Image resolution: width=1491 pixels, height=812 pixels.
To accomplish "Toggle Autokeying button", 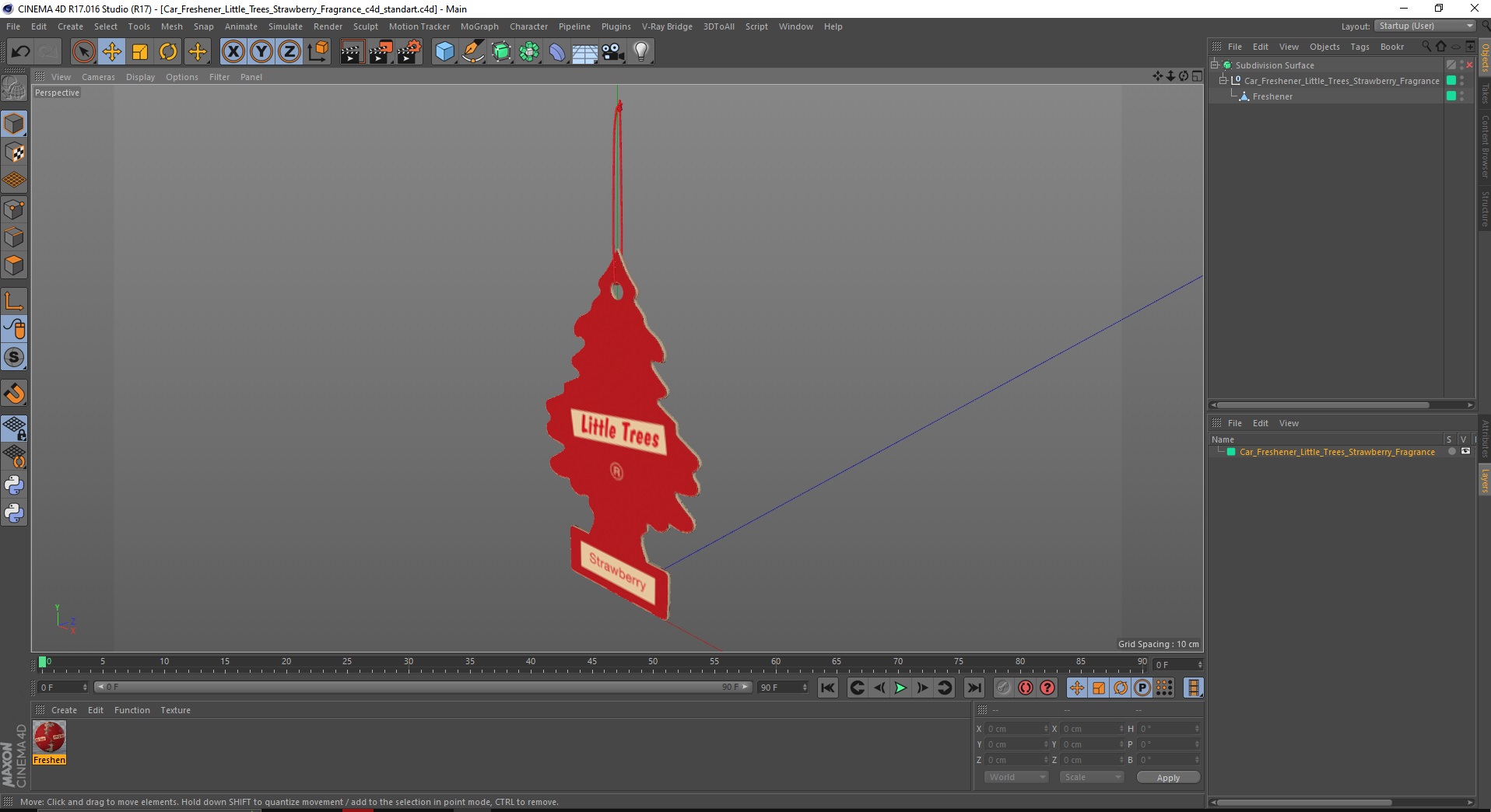I will coord(1026,688).
